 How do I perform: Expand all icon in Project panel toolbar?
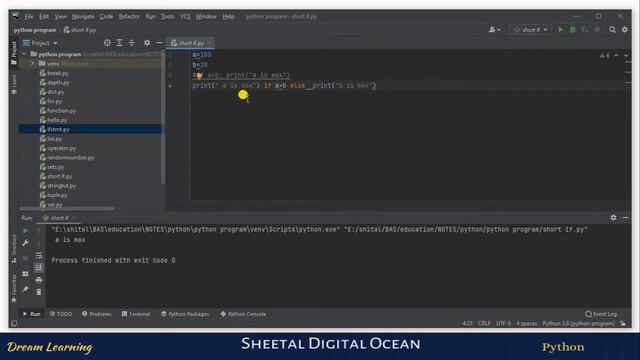(120, 43)
